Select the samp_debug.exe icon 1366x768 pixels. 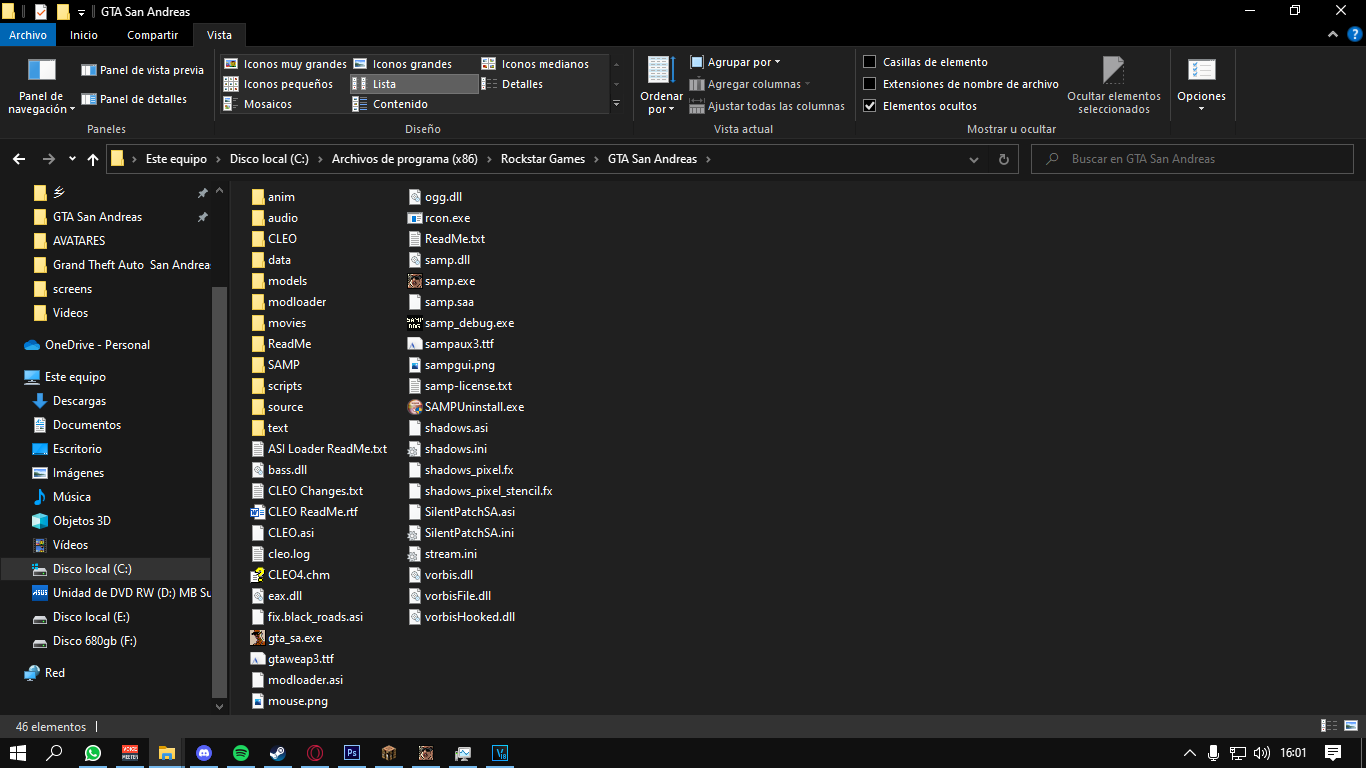416,323
